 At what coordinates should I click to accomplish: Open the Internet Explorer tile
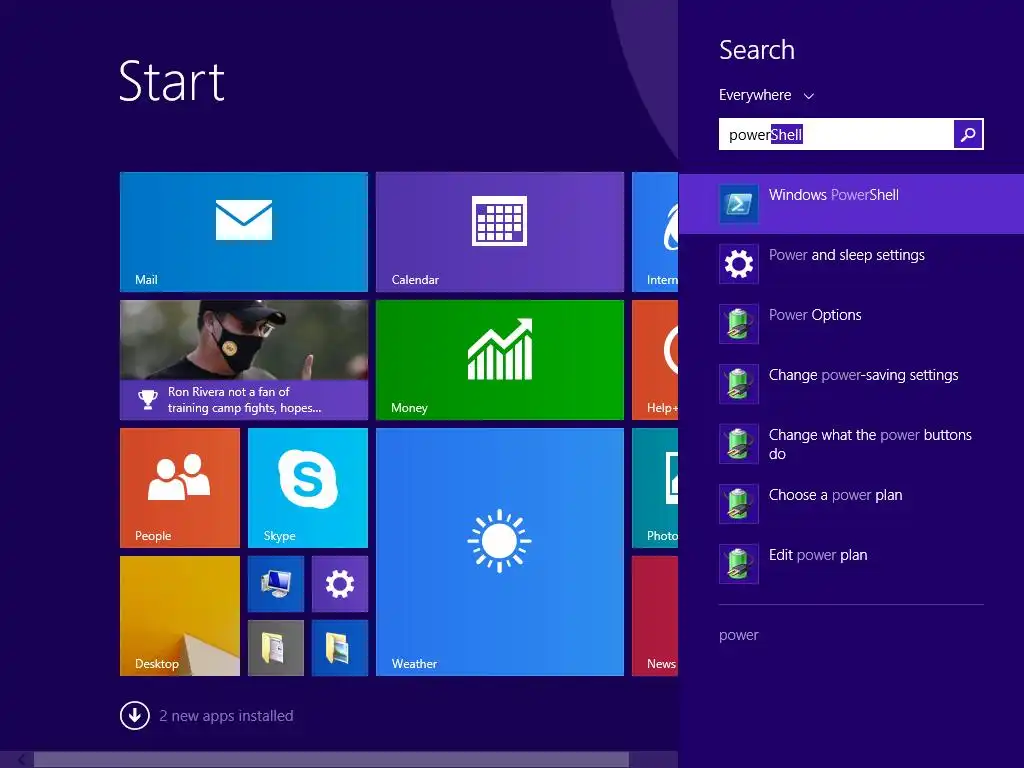(655, 232)
